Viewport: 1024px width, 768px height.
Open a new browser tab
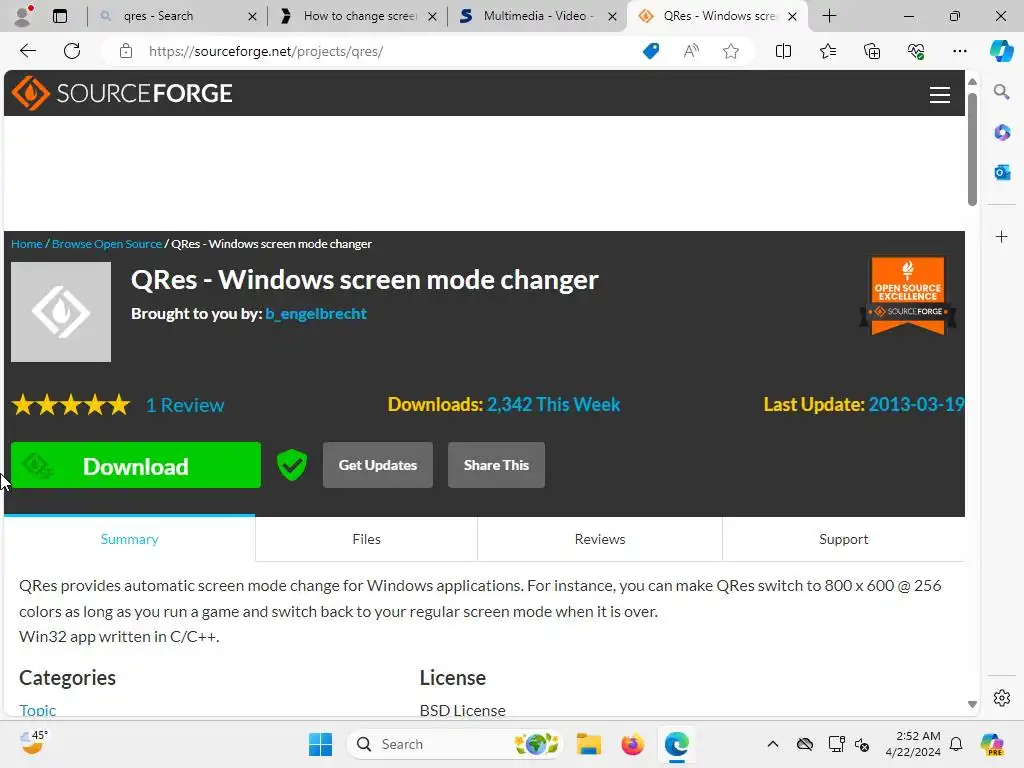(x=829, y=16)
